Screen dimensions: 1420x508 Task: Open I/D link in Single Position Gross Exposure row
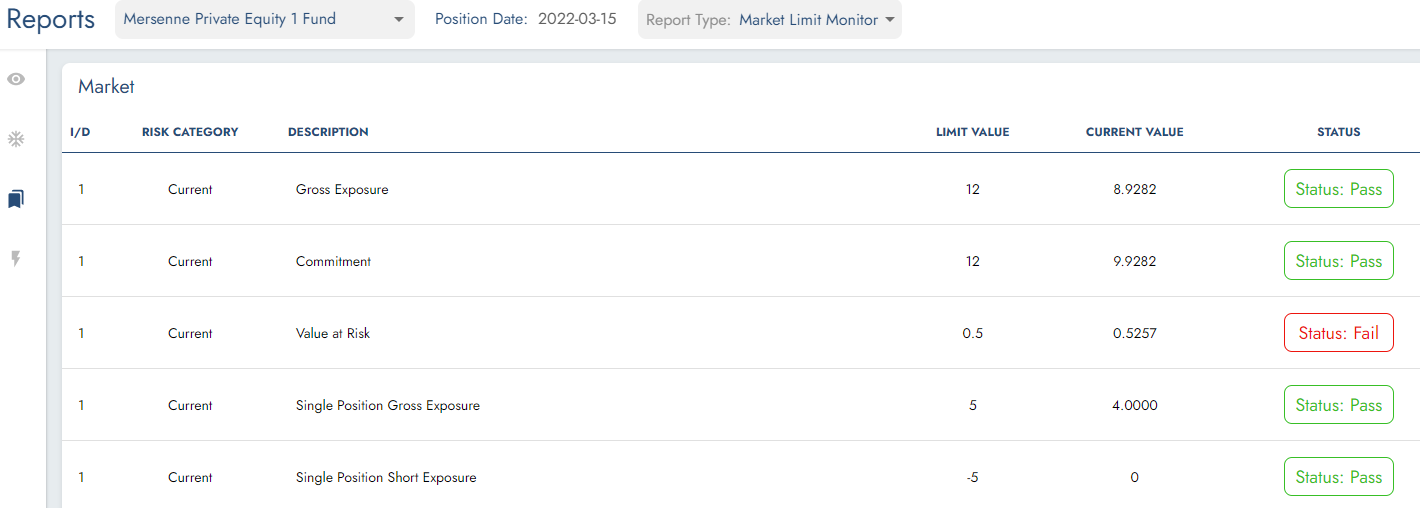(x=81, y=405)
